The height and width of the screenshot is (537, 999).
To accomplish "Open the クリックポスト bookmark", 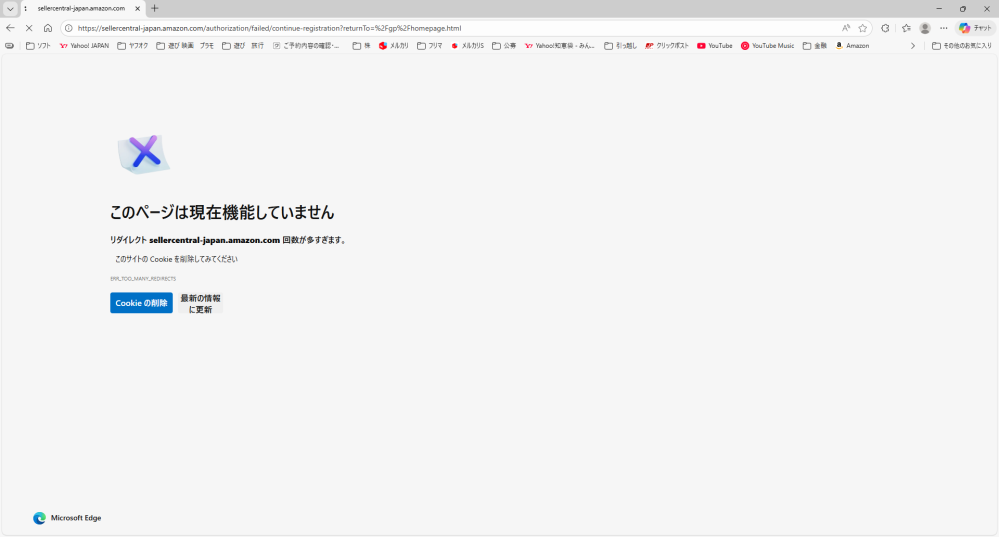I will pos(667,46).
